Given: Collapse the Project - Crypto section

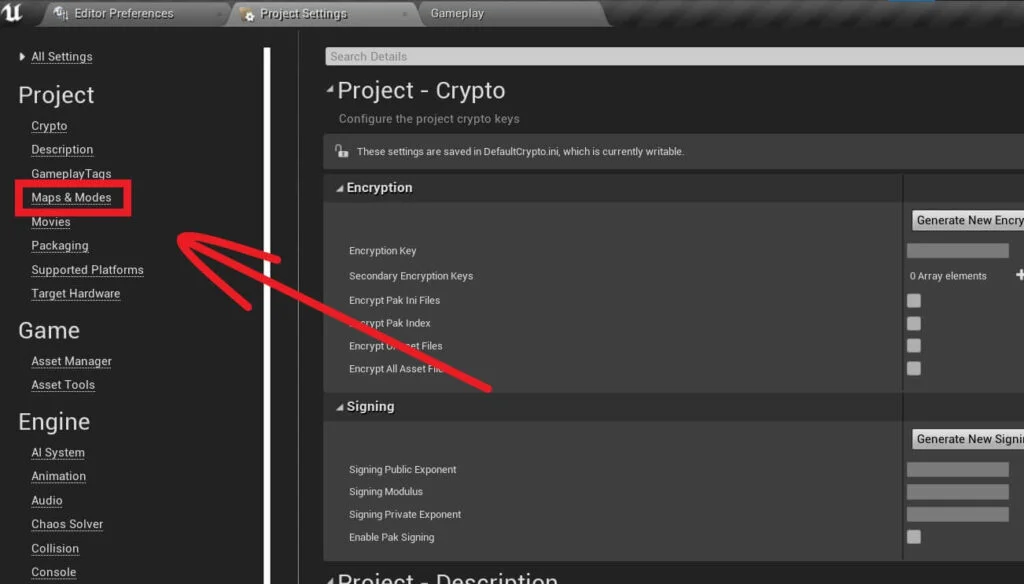Looking at the screenshot, I should (330, 89).
